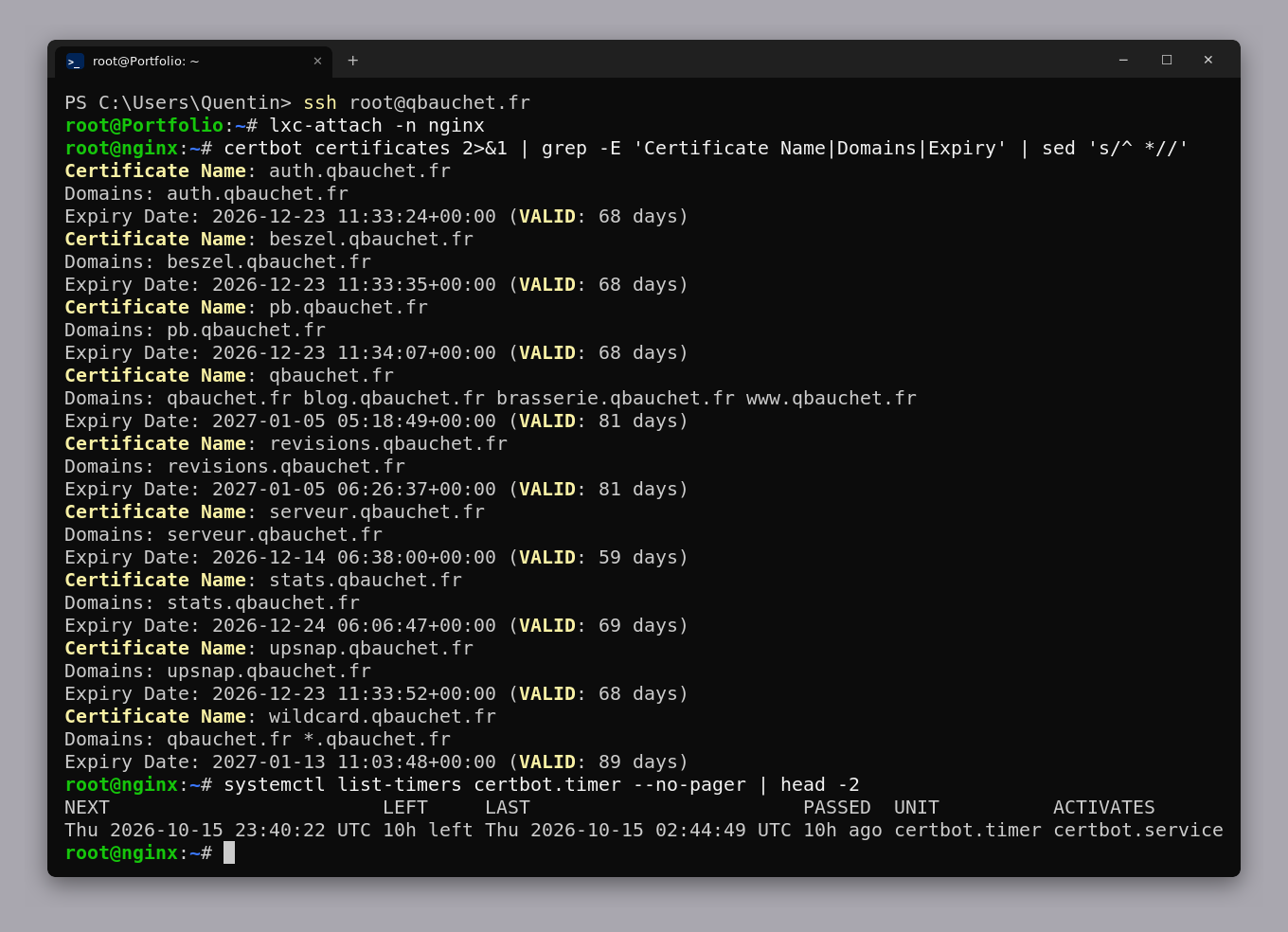Click the LAST column header
The height and width of the screenshot is (932, 1288).
508,807
